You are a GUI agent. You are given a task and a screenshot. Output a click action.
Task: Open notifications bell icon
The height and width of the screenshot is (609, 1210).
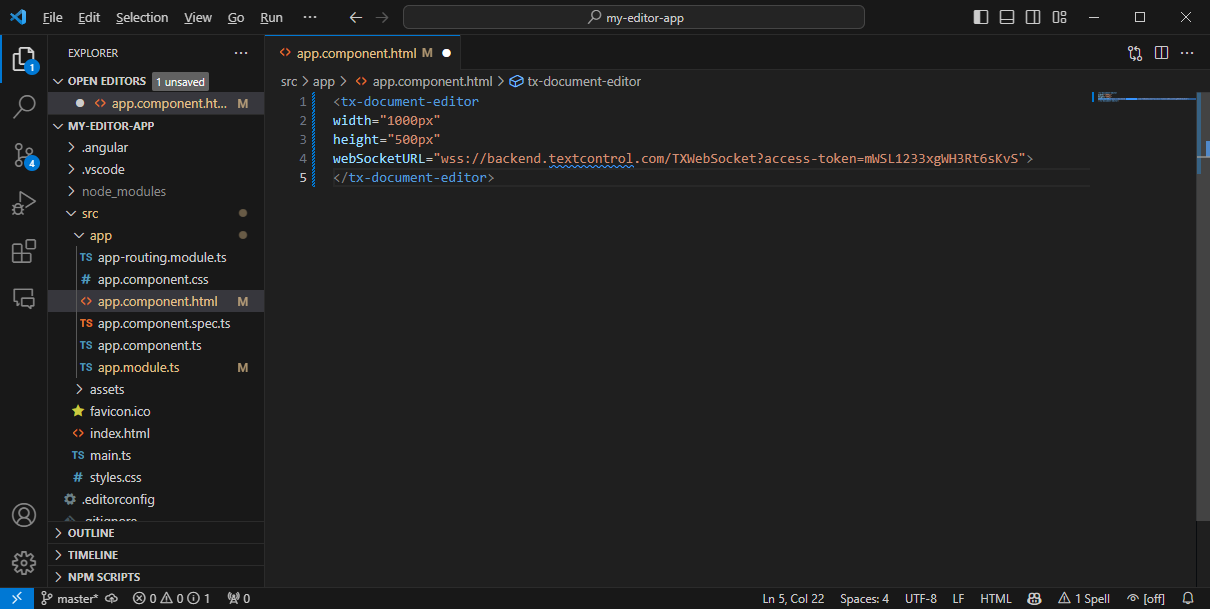pyautogui.click(x=1189, y=598)
